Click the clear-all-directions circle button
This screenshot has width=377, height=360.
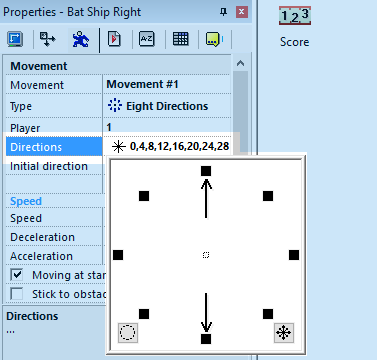[127, 332]
